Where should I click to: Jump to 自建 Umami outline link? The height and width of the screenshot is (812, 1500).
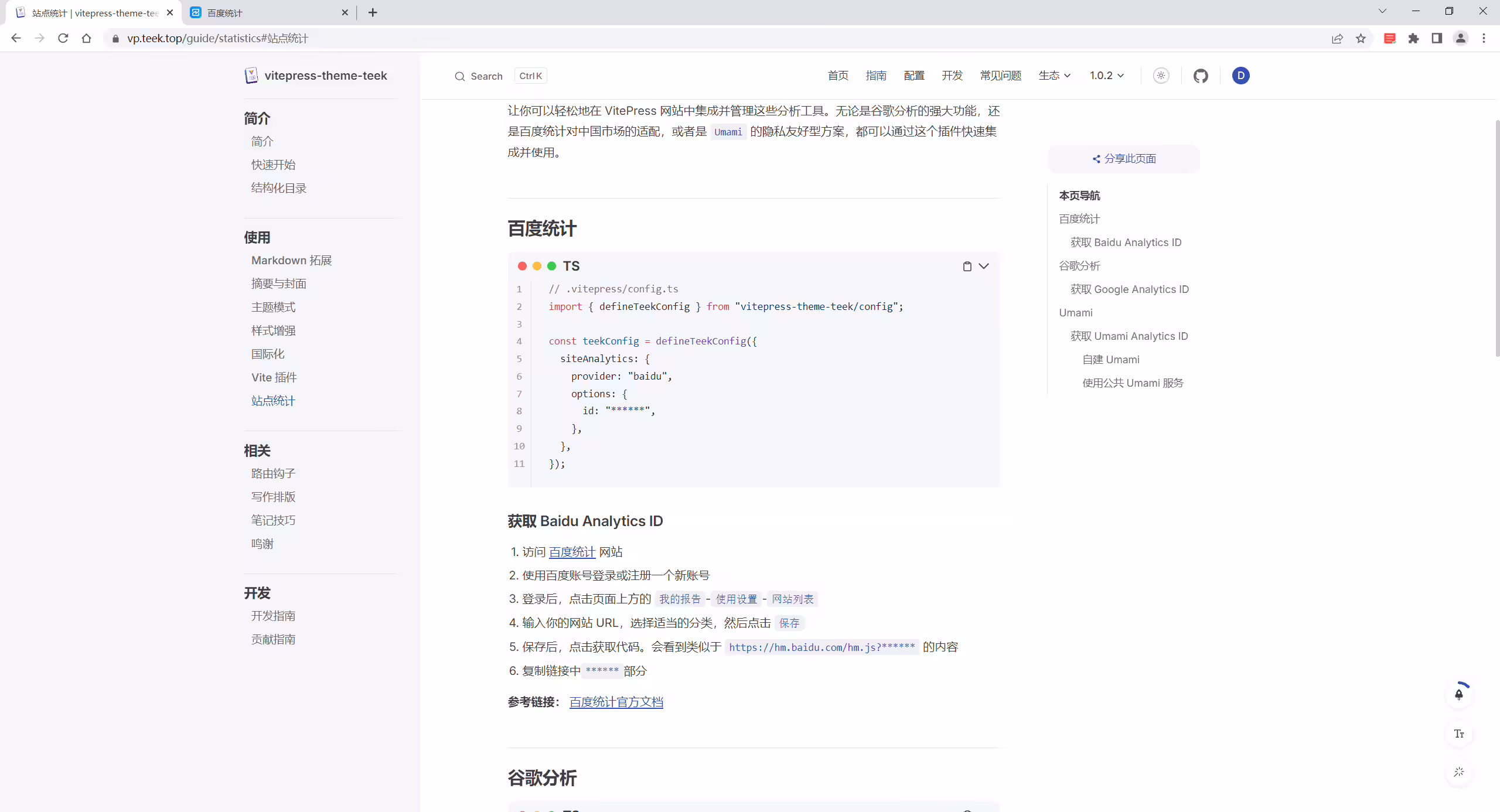(1111, 360)
